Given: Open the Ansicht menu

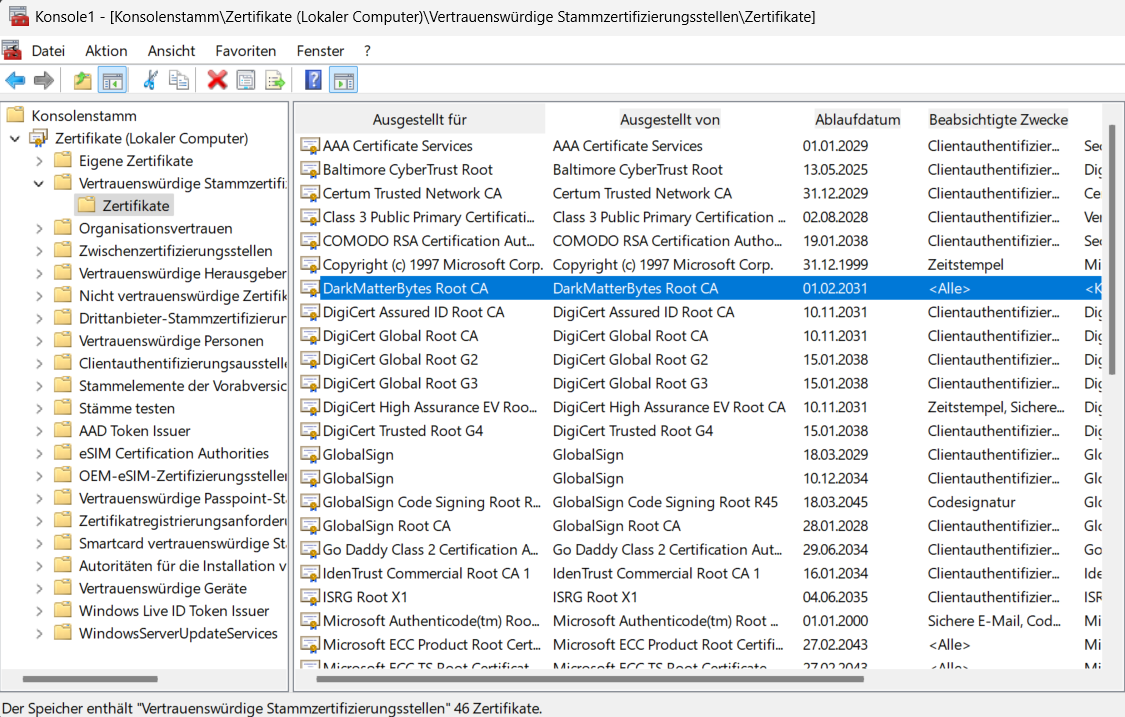Looking at the screenshot, I should (171, 51).
